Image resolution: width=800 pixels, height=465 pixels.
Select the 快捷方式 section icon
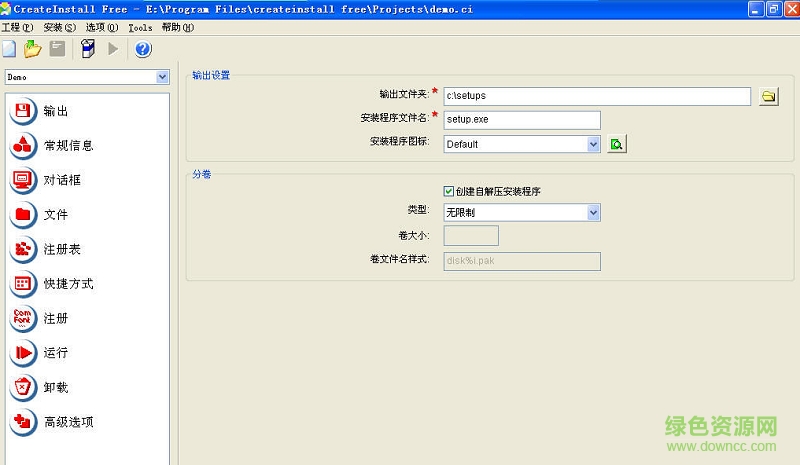[23, 284]
